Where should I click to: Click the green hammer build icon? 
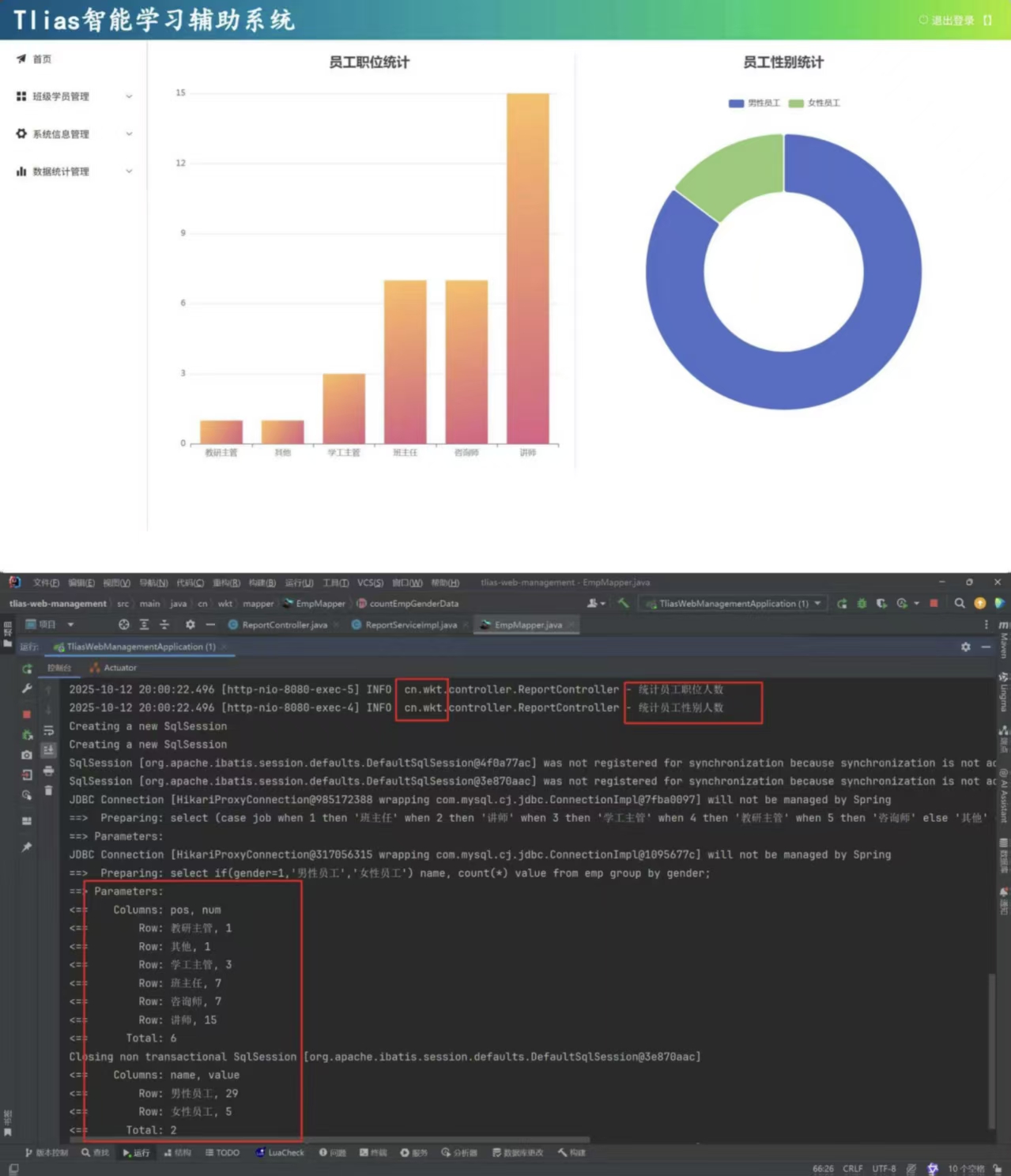[624, 603]
